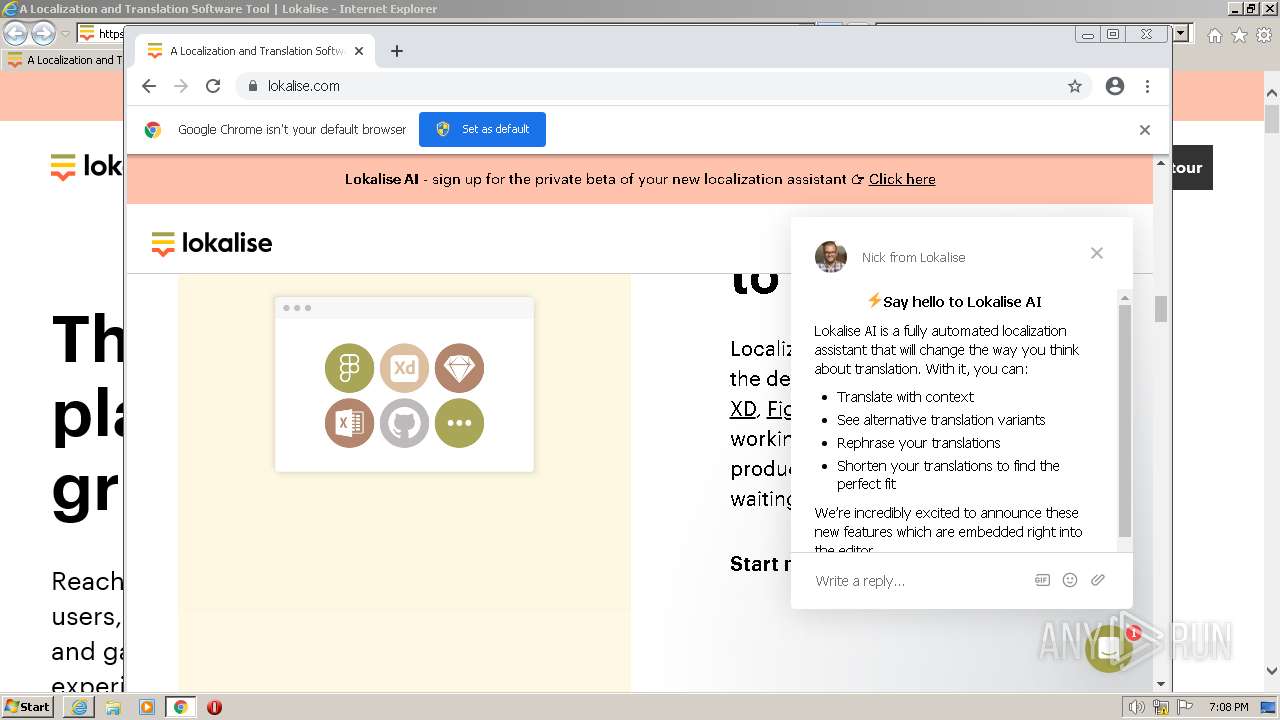Screen dimensions: 1280x720
Task: Click the Excel integration icon
Action: [x=349, y=423]
